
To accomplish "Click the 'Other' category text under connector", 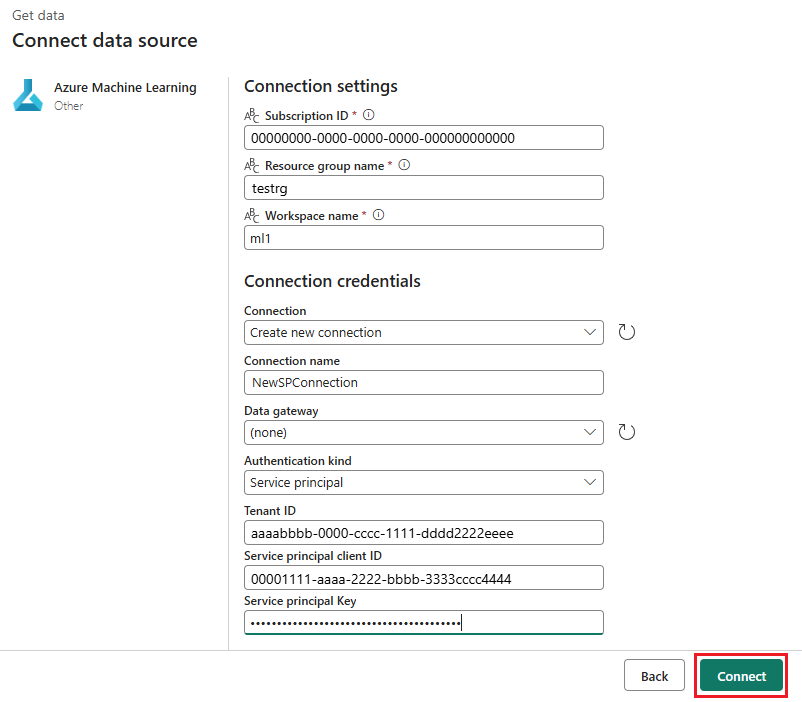I will pyautogui.click(x=69, y=106).
